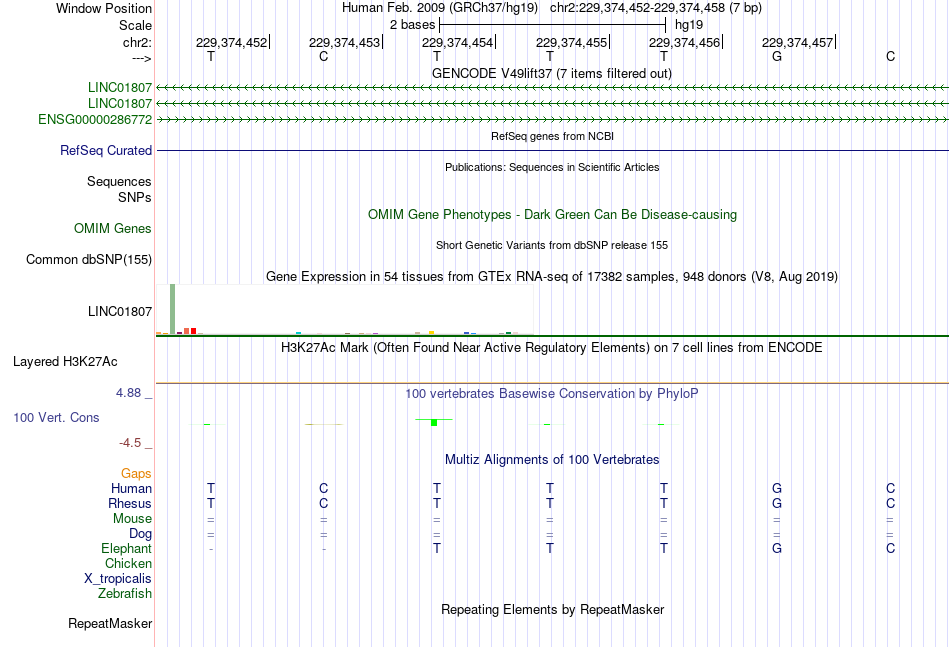Screen dimensions: 950x647
Task: Click the Chicken species label
Action: click(x=128, y=563)
